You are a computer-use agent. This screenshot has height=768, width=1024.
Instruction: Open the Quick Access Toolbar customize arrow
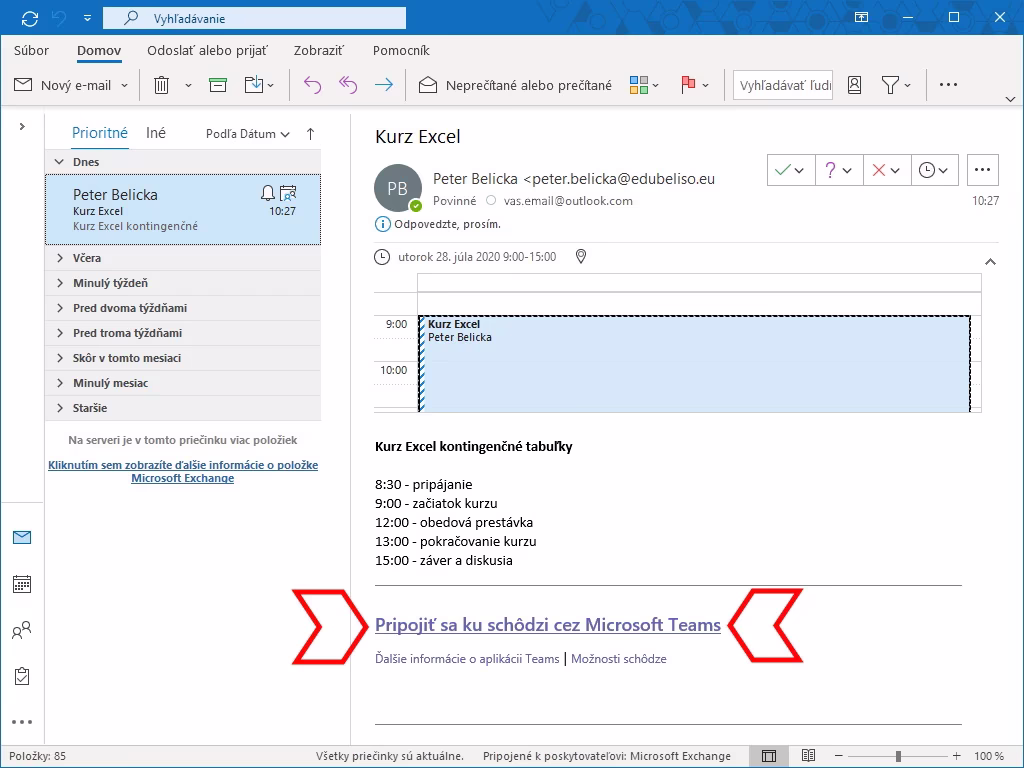[87, 18]
